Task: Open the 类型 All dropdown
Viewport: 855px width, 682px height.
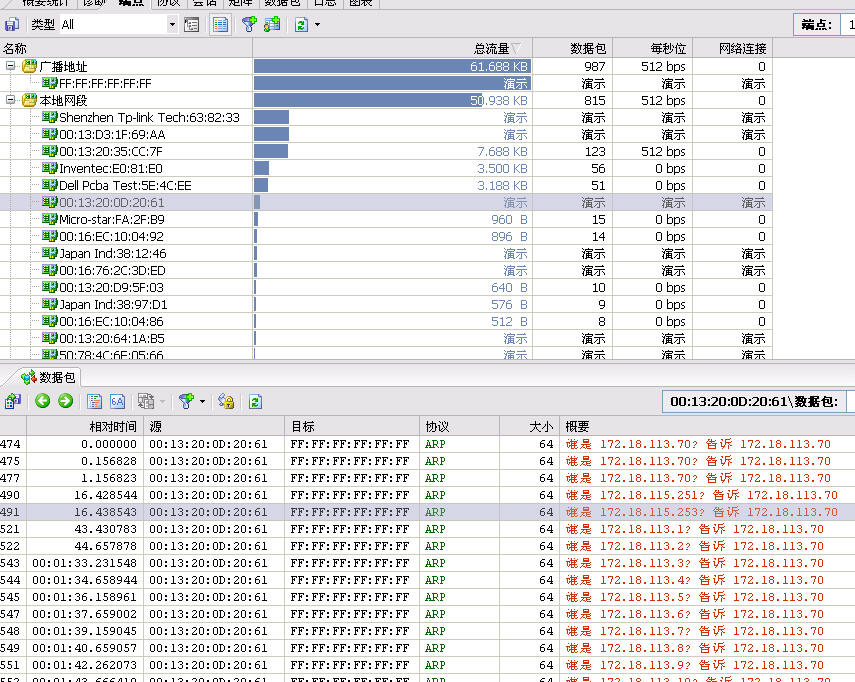Action: click(x=171, y=24)
